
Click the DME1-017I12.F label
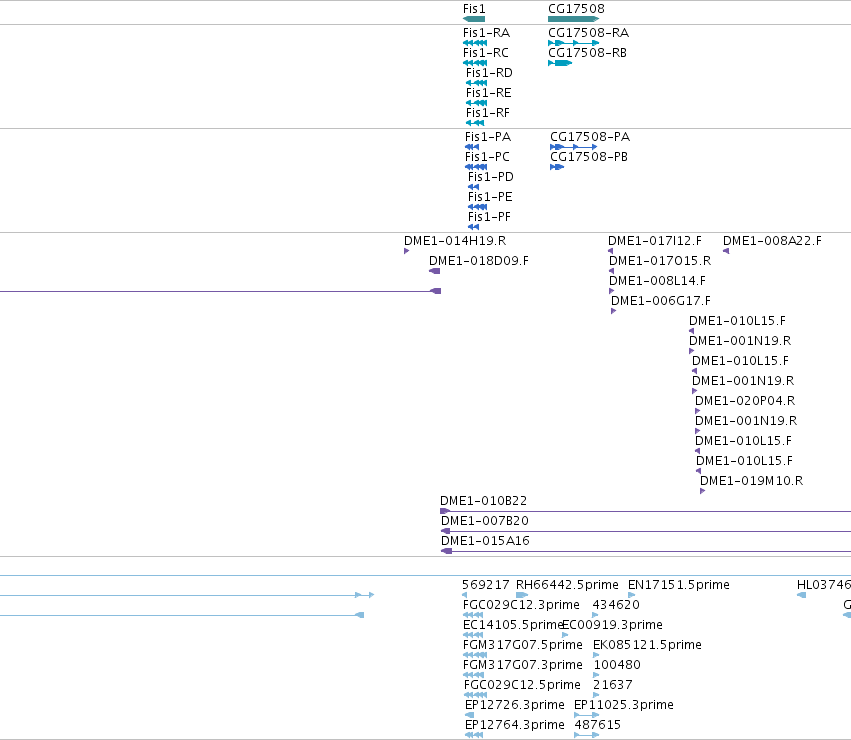[655, 241]
